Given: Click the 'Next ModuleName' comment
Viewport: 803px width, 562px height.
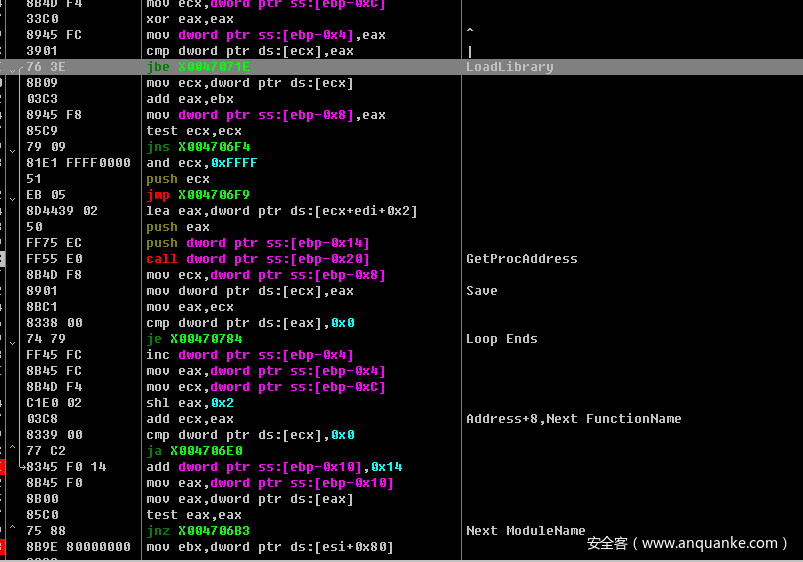Looking at the screenshot, I should click(x=525, y=531).
